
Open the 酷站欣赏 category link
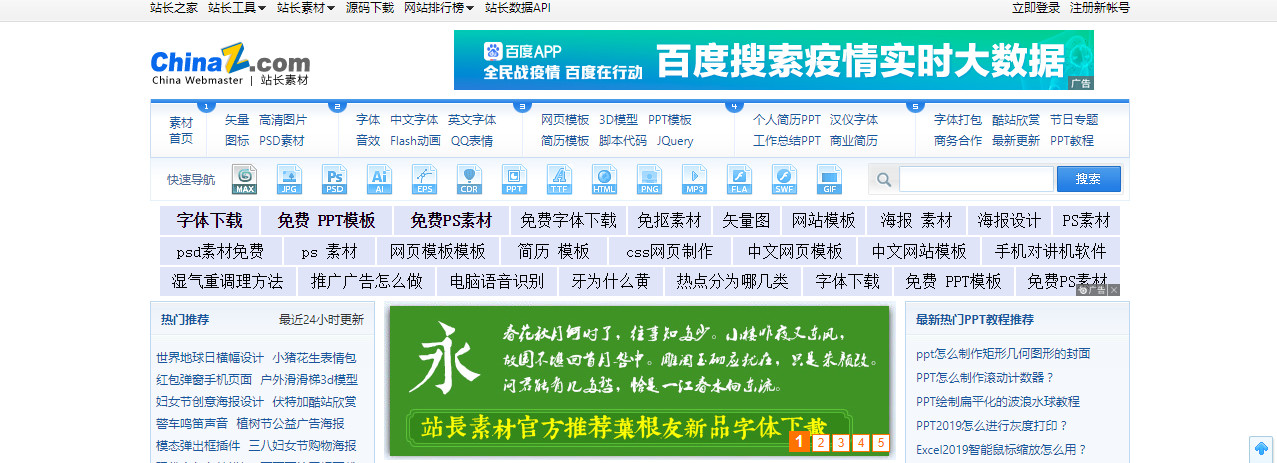pyautogui.click(x=1016, y=119)
